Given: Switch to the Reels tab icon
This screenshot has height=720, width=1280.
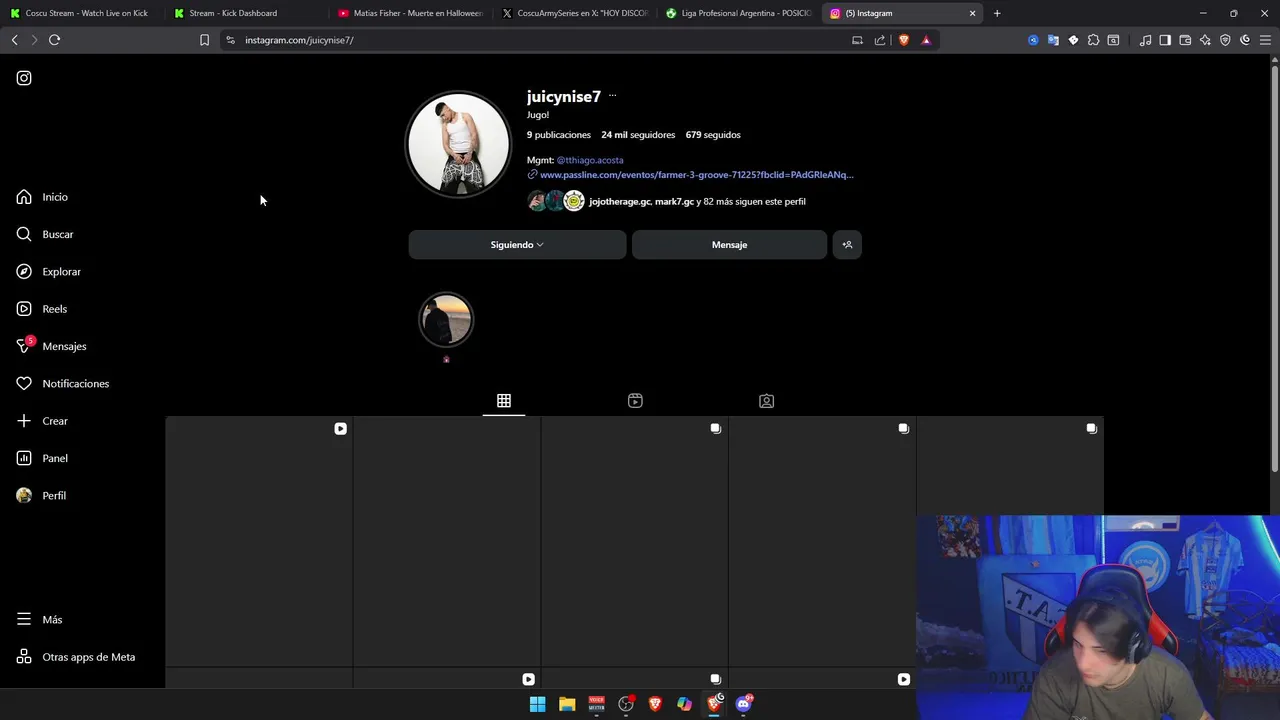Looking at the screenshot, I should (635, 401).
